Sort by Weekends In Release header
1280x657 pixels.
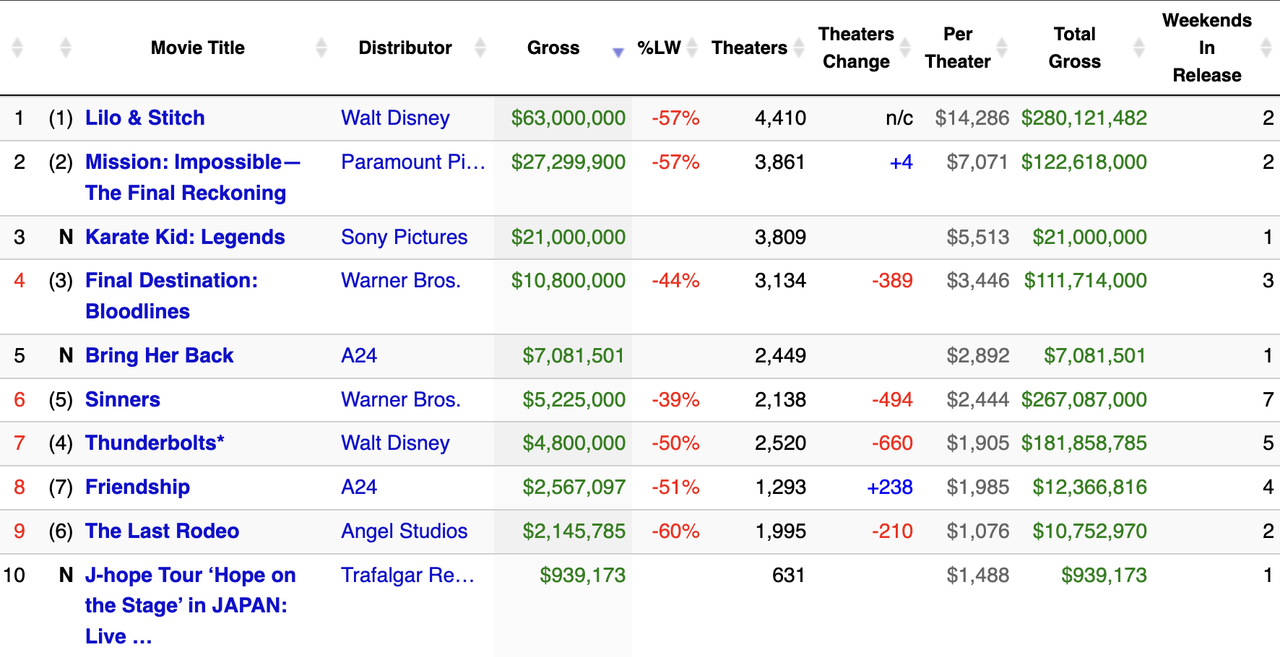(x=1207, y=47)
